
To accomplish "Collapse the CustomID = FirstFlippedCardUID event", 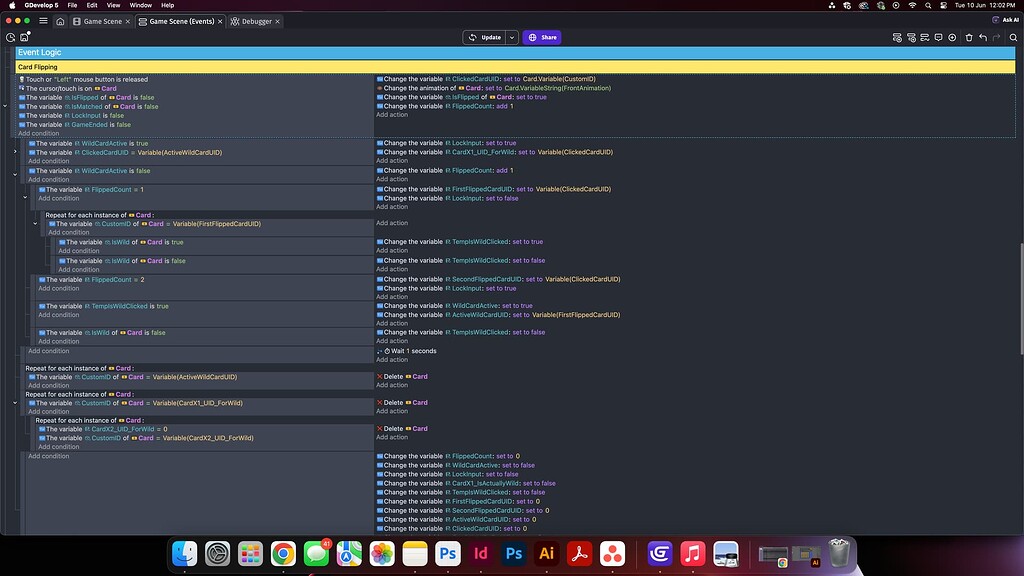I will pyautogui.click(x=35, y=223).
